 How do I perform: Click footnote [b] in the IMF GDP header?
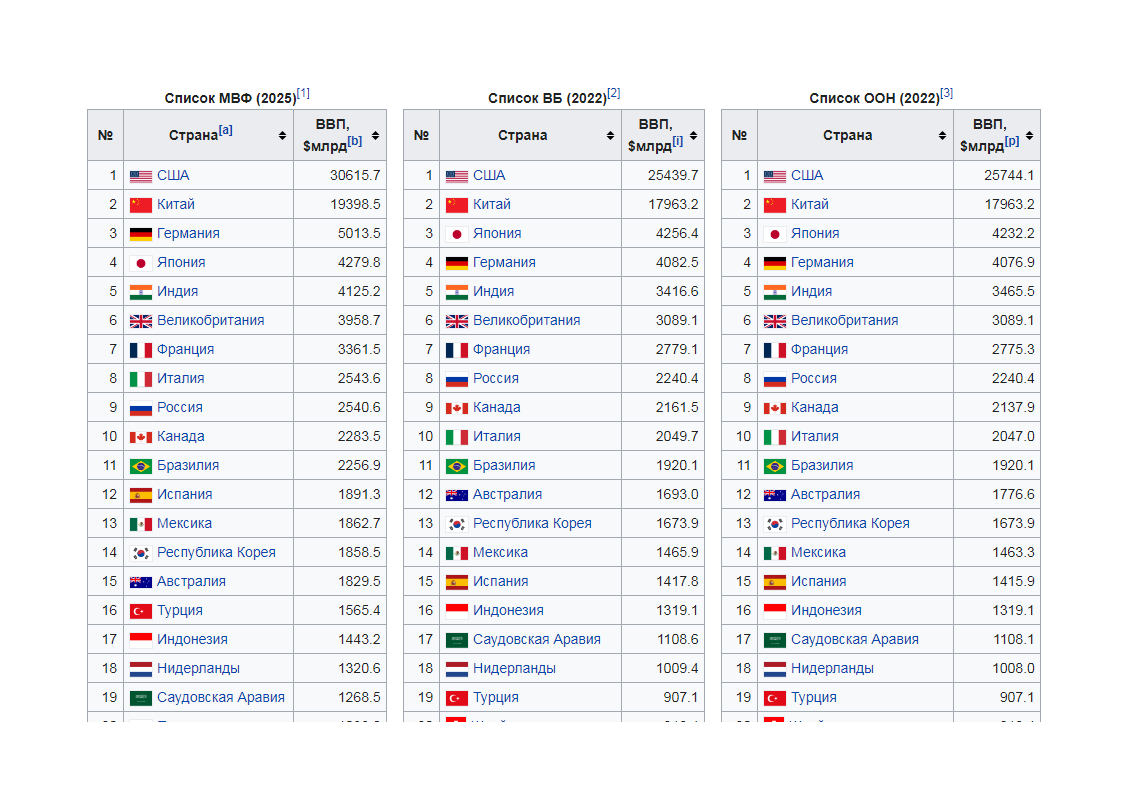tap(355, 141)
